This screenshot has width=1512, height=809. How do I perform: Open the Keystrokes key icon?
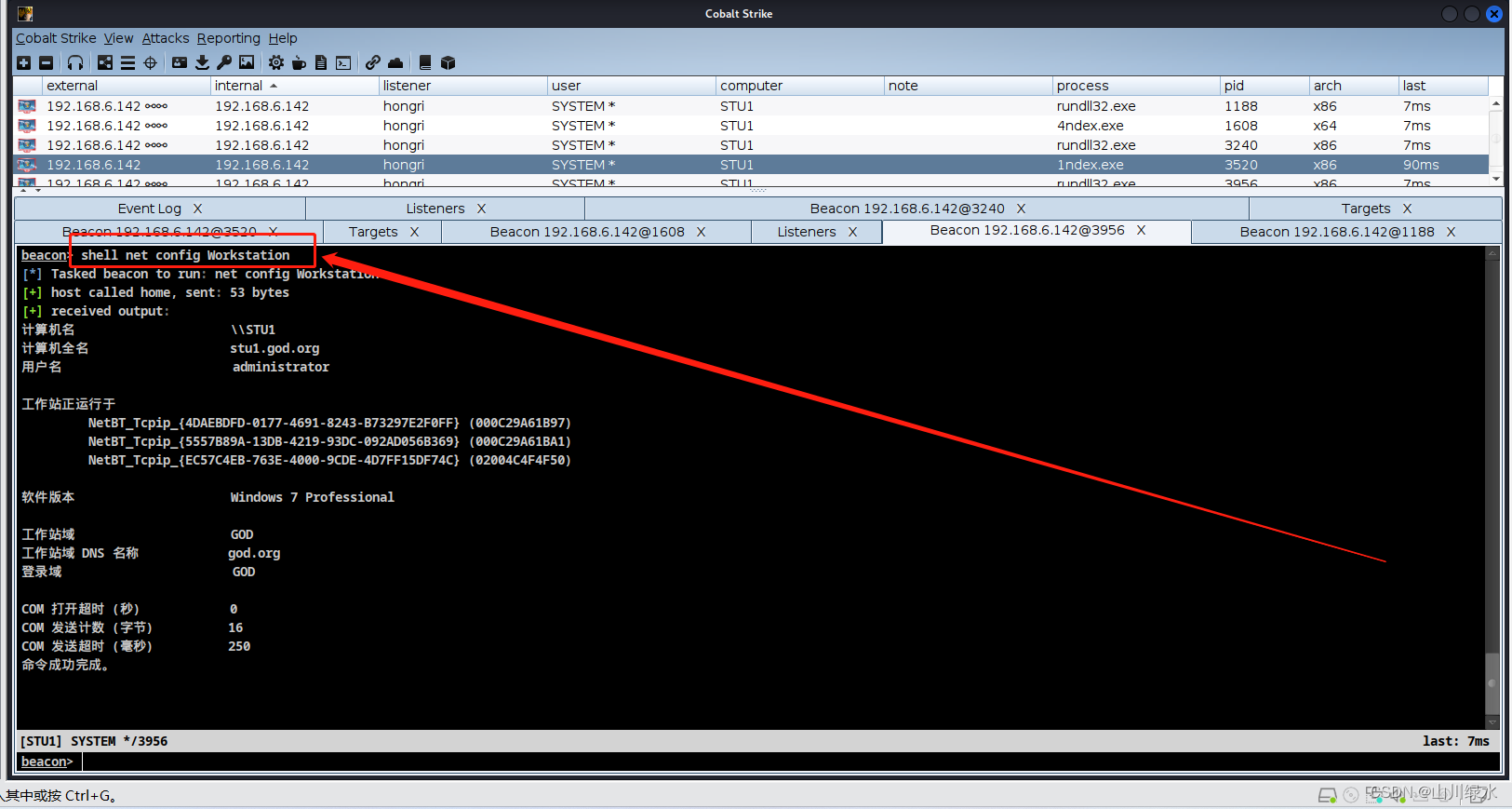[224, 62]
